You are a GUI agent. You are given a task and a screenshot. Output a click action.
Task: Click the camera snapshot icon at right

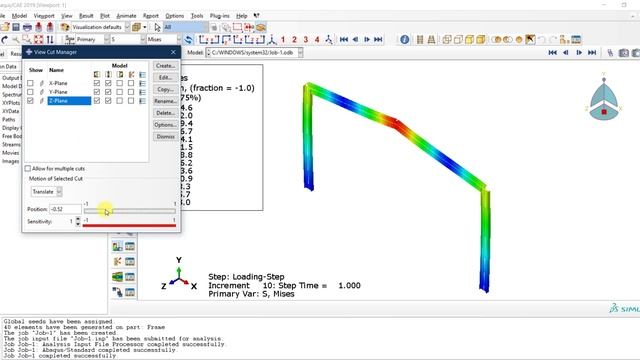[623, 53]
